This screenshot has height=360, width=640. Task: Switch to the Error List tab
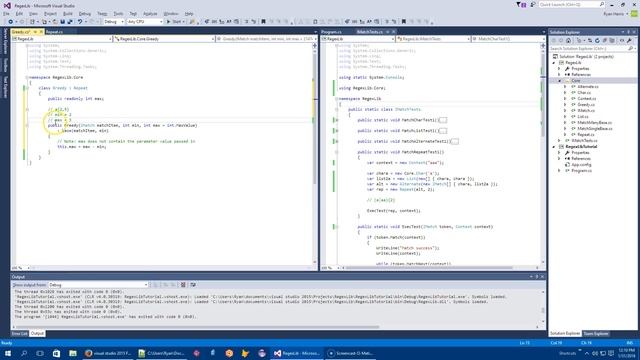(x=20, y=333)
